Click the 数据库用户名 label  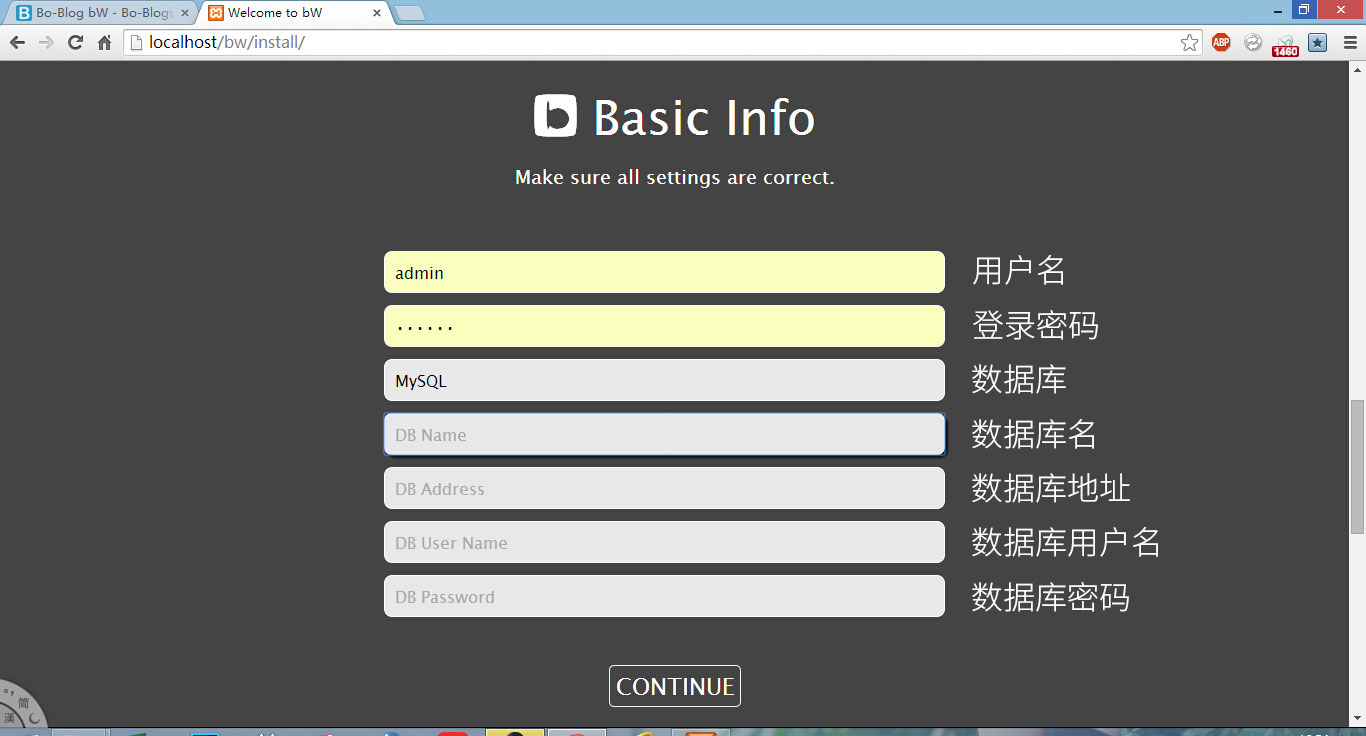(1066, 542)
